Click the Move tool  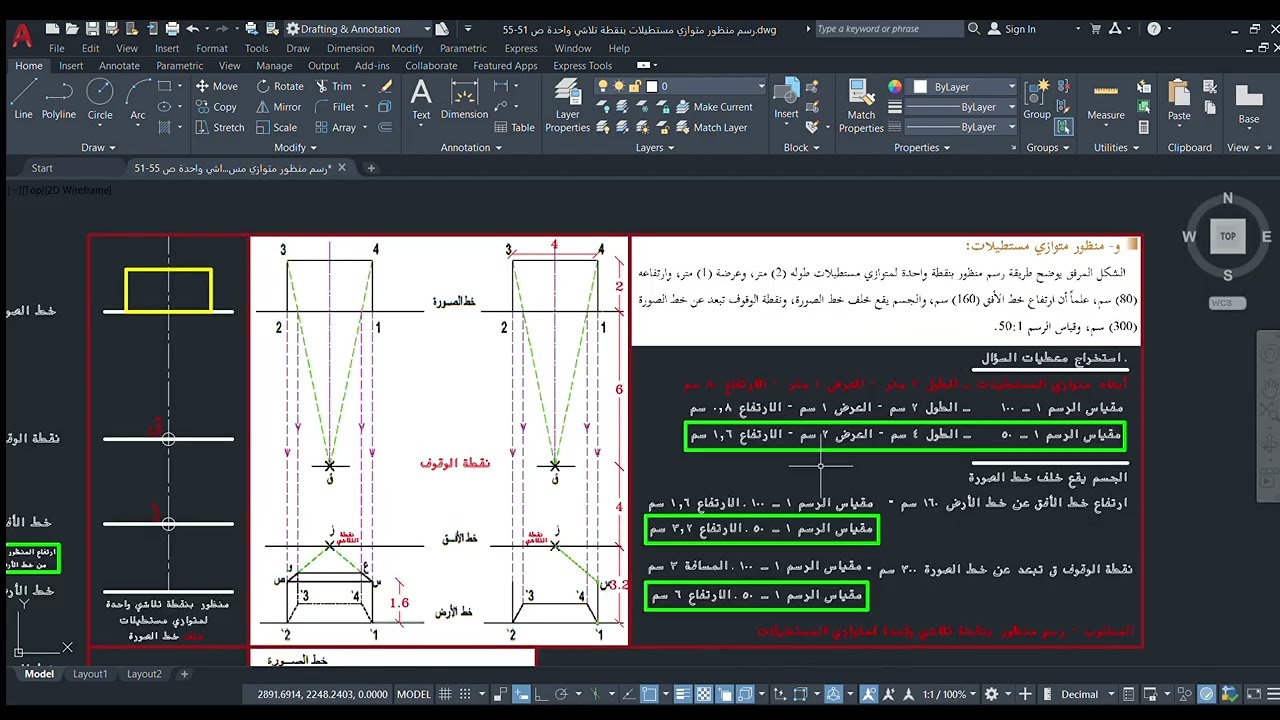[217, 86]
